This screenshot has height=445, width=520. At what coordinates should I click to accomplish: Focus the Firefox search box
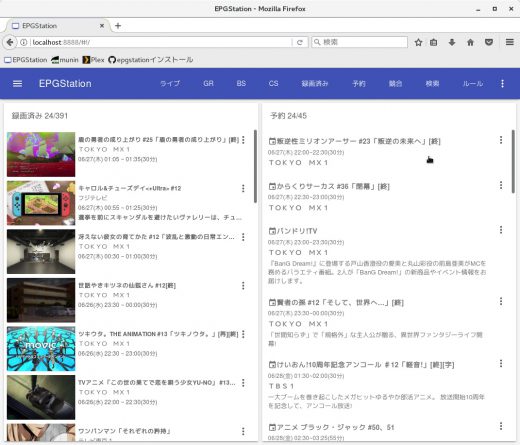[359, 42]
